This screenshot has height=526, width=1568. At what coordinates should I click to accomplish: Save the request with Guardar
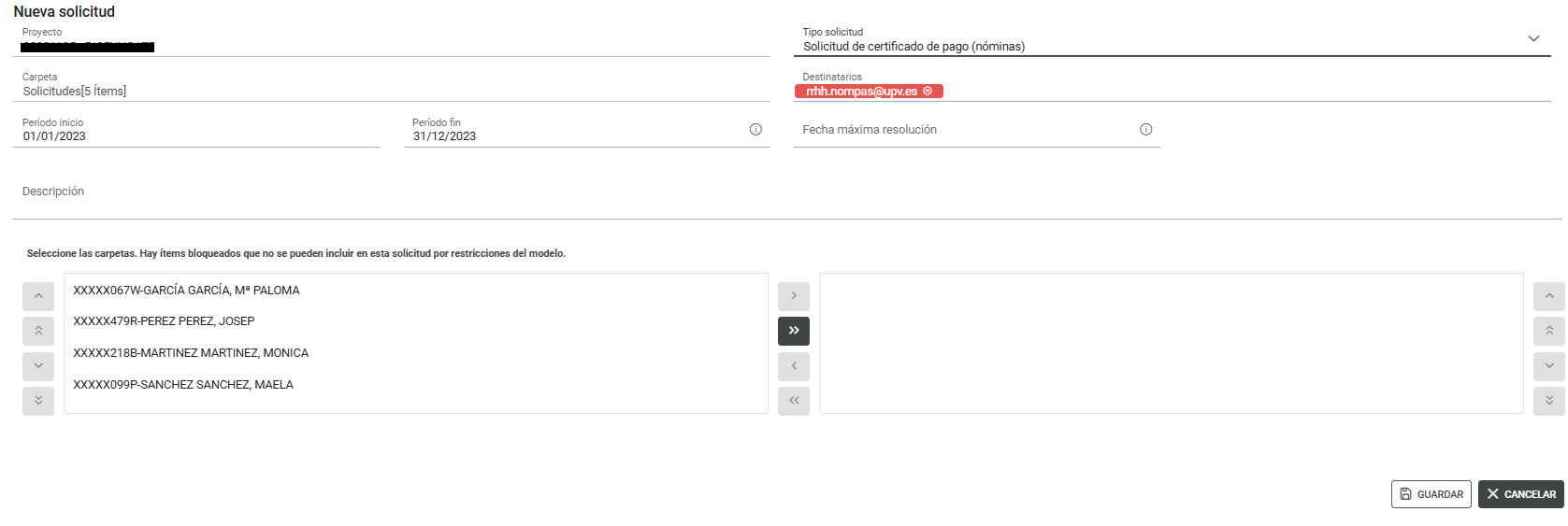coord(1431,494)
